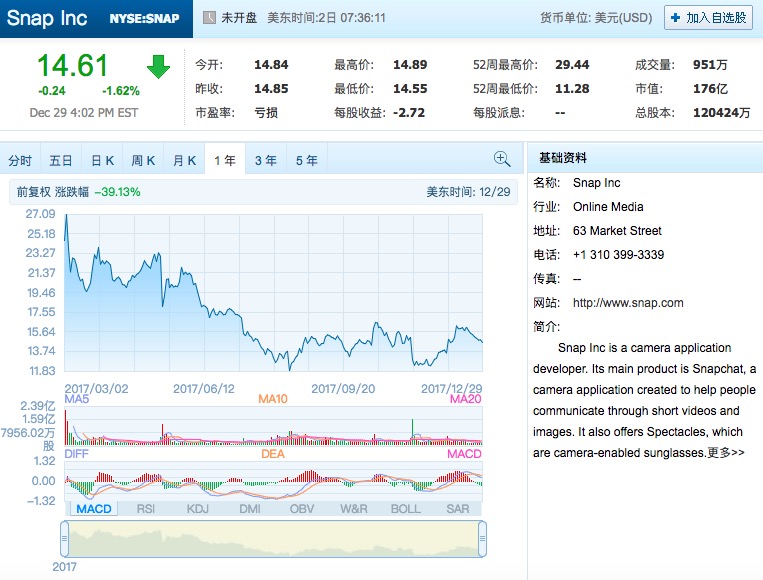Click the address 63 Market Street
763x580 pixels.
click(x=617, y=231)
